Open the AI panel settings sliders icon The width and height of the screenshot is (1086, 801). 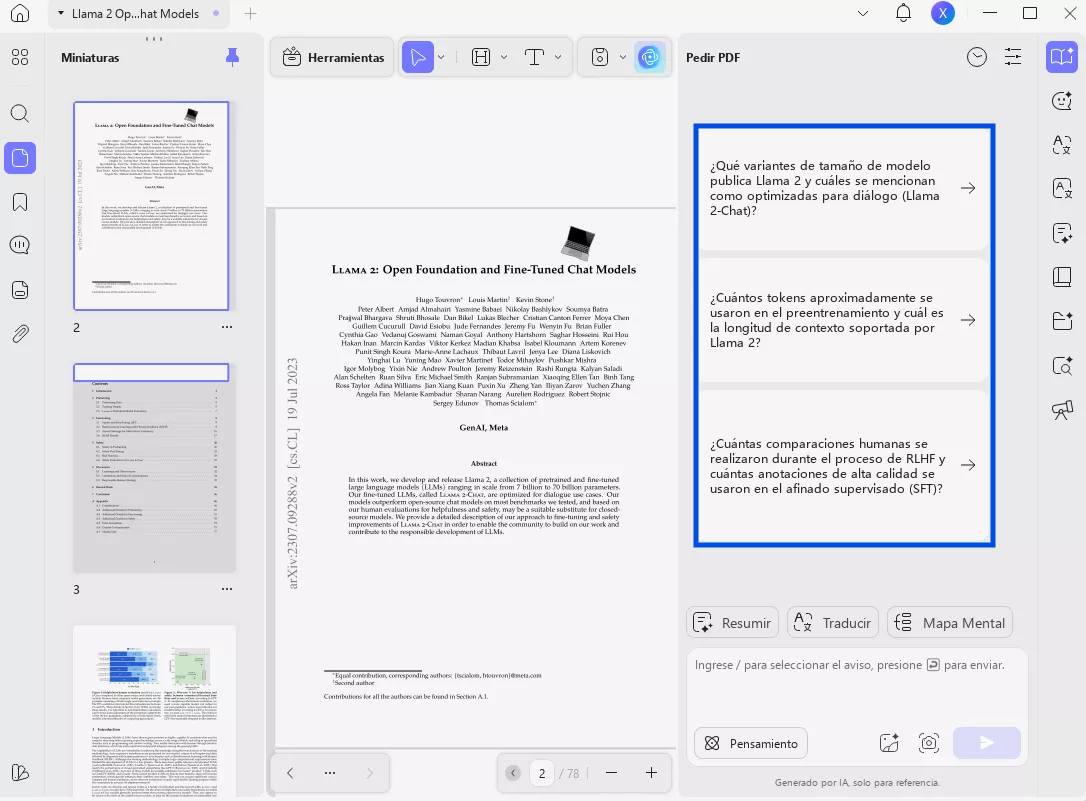(x=1013, y=57)
